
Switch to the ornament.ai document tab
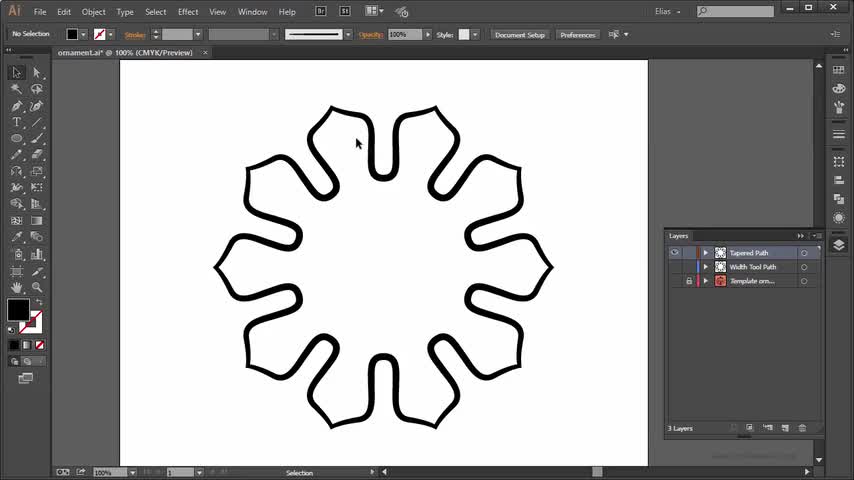(125, 53)
